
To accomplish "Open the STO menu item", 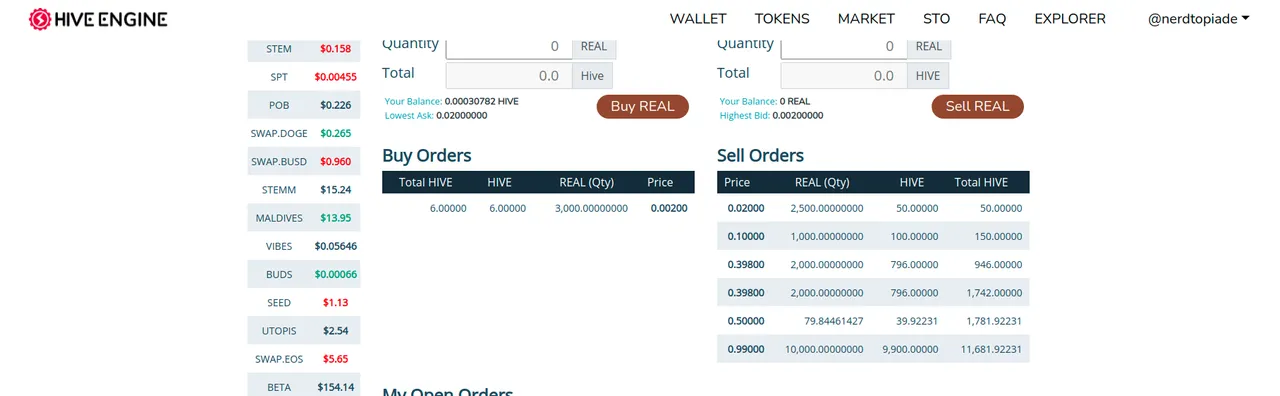I will [x=937, y=19].
